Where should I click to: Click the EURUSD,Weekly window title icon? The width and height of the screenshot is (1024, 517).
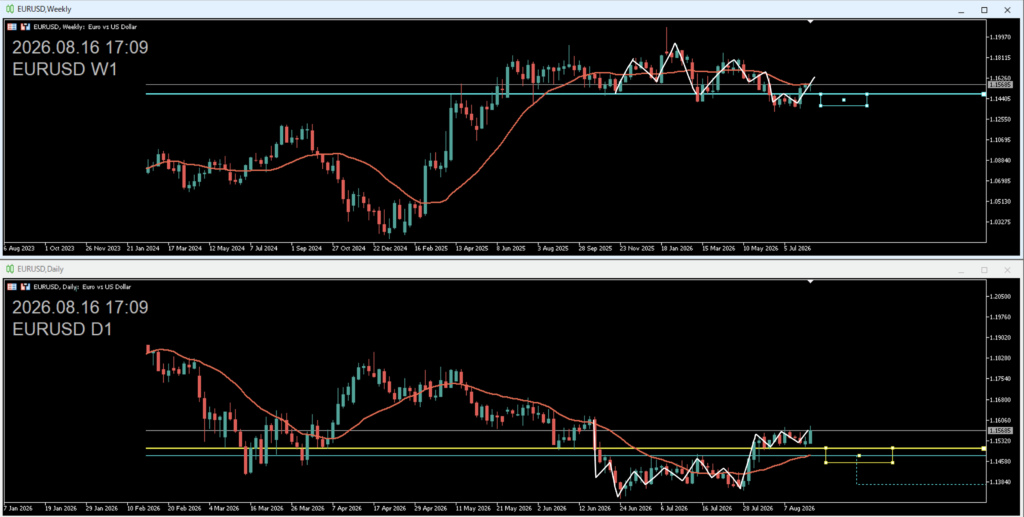tap(10, 9)
